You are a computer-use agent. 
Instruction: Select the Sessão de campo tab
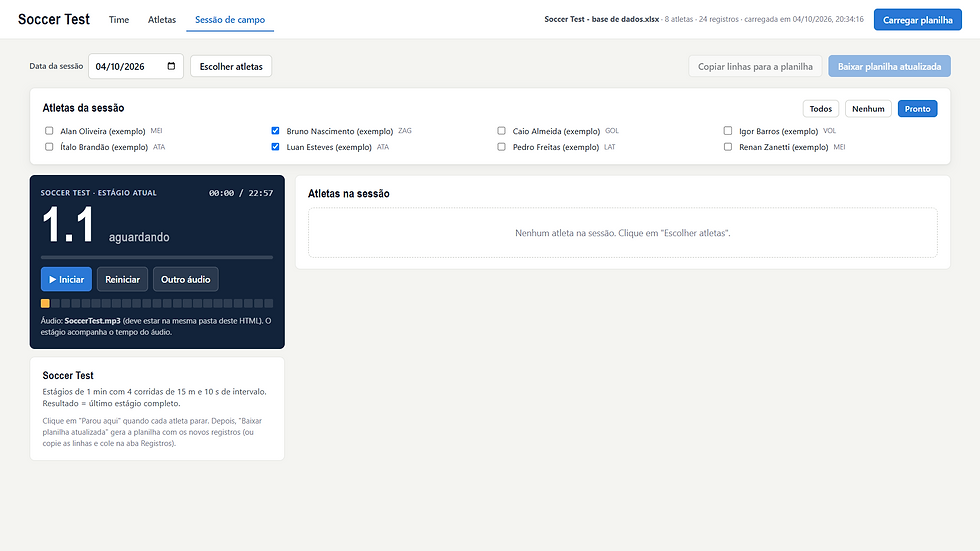(230, 19)
